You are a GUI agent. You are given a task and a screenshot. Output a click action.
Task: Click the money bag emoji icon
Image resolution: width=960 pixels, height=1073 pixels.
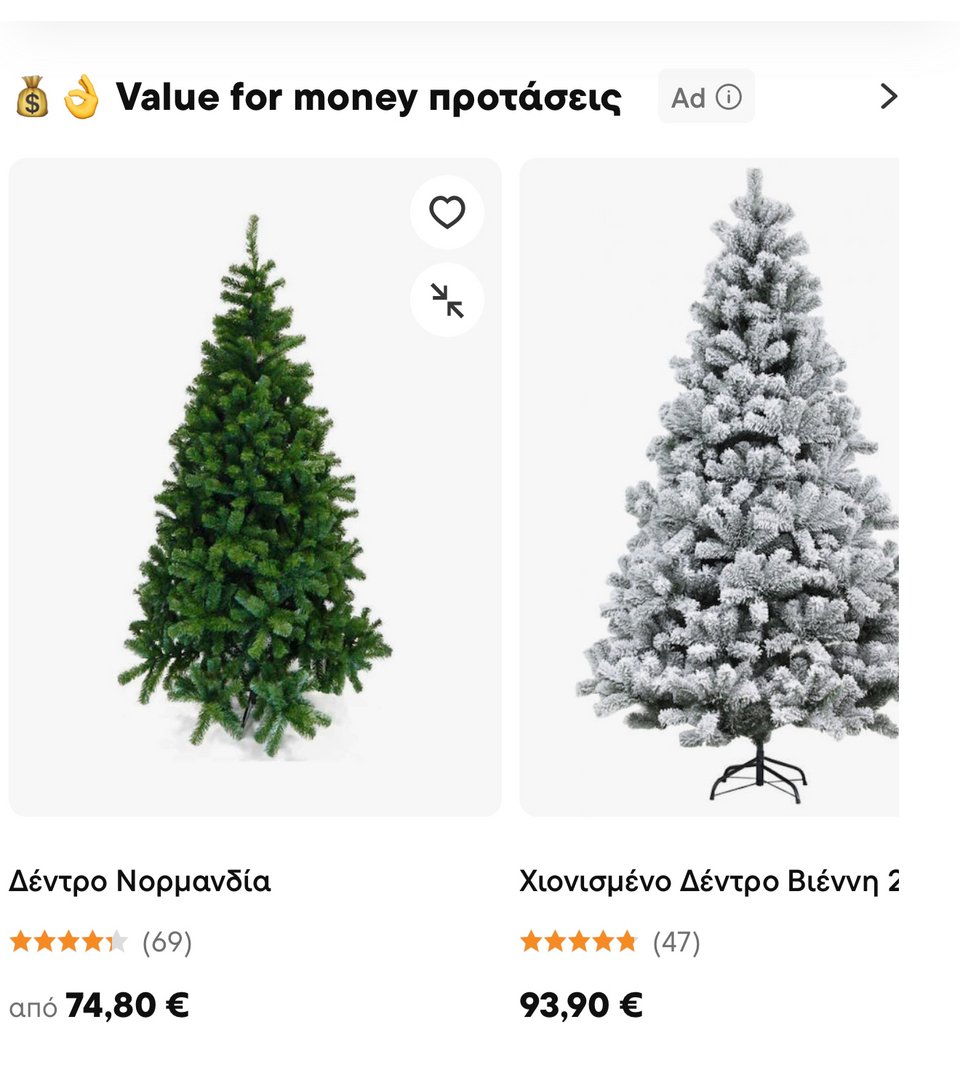point(32,97)
